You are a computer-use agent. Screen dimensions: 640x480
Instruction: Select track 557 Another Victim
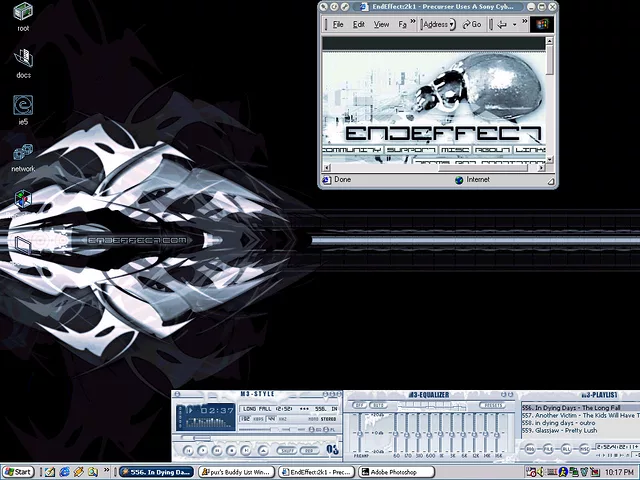(580, 415)
